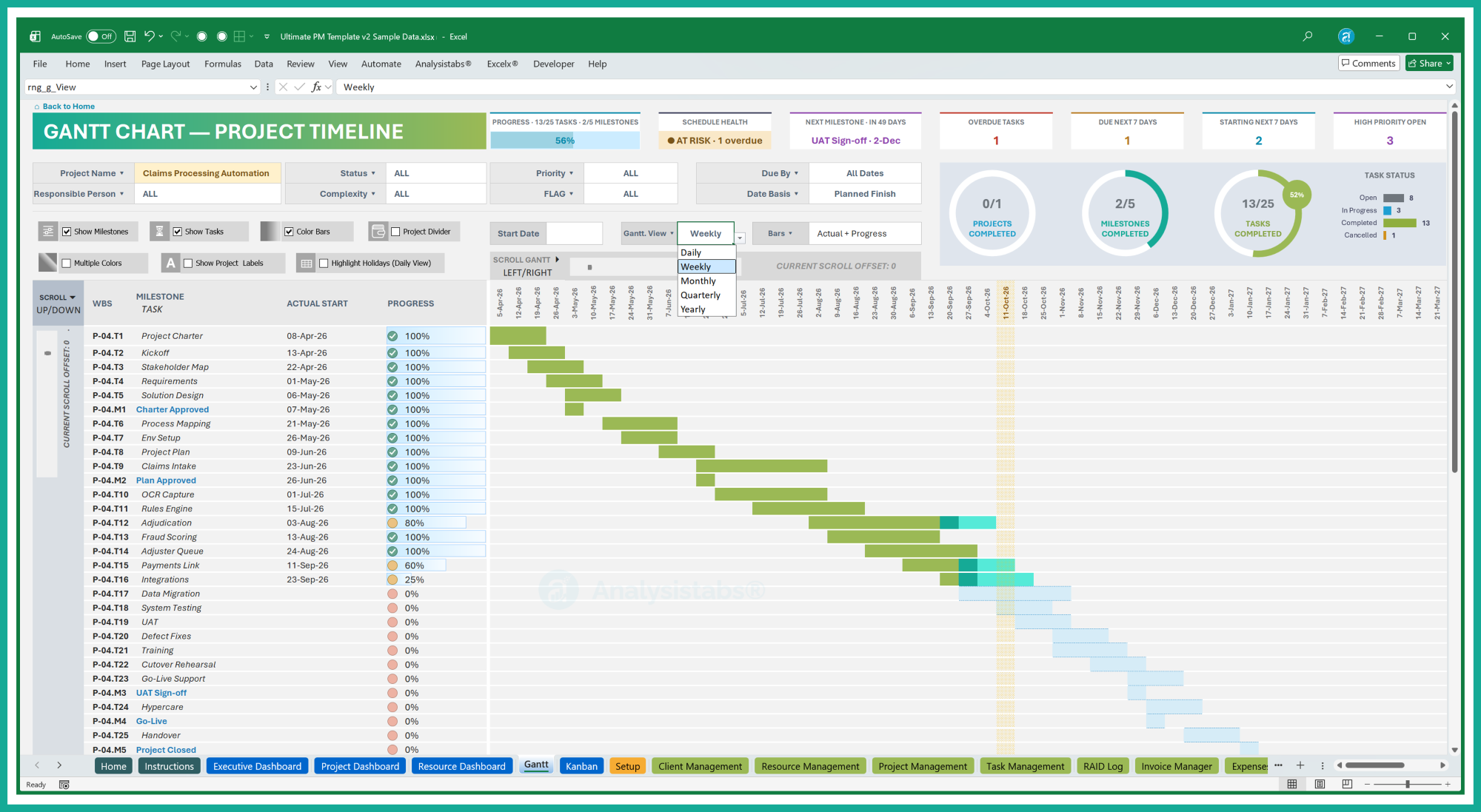This screenshot has height=812, width=1481.
Task: Click the Show Tasks hourglass icon
Action: tap(159, 232)
